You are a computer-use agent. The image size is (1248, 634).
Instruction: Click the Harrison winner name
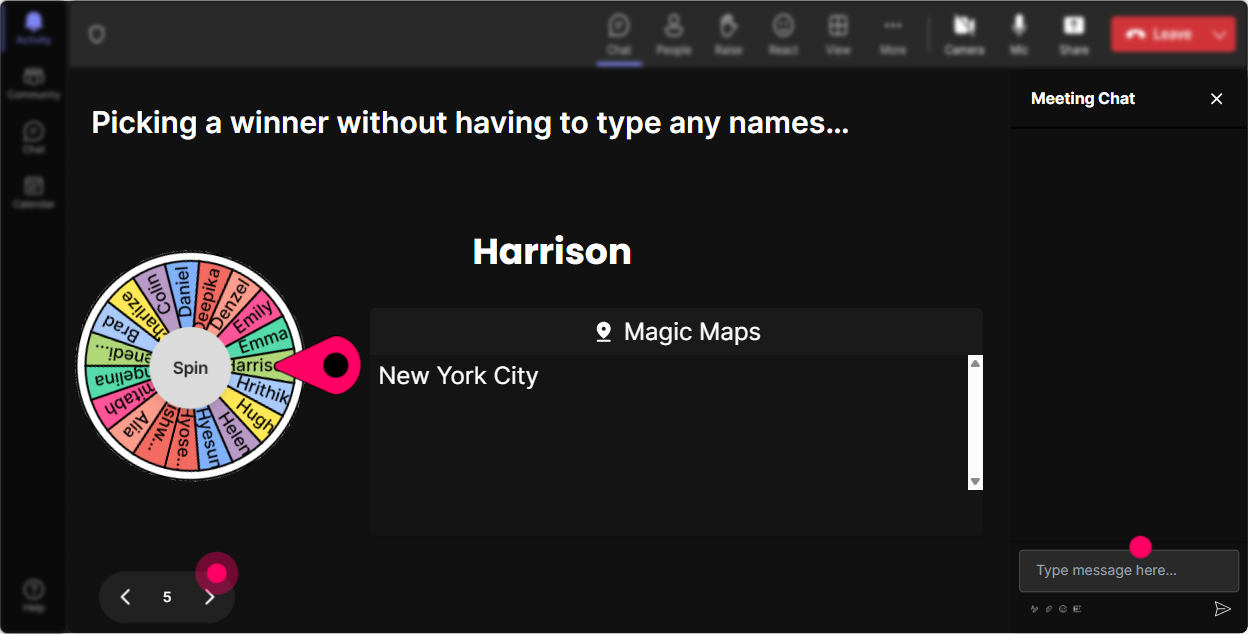[552, 251]
